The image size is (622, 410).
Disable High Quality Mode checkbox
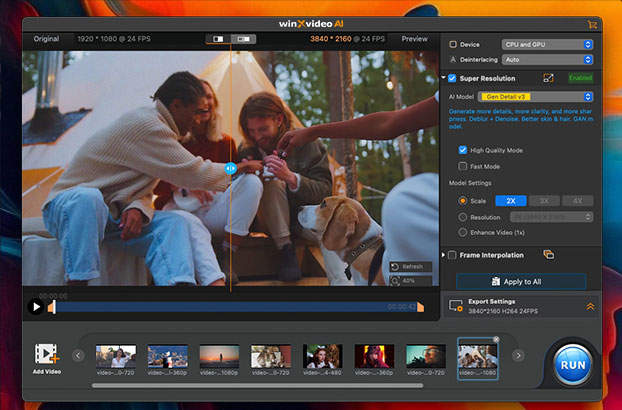point(462,150)
